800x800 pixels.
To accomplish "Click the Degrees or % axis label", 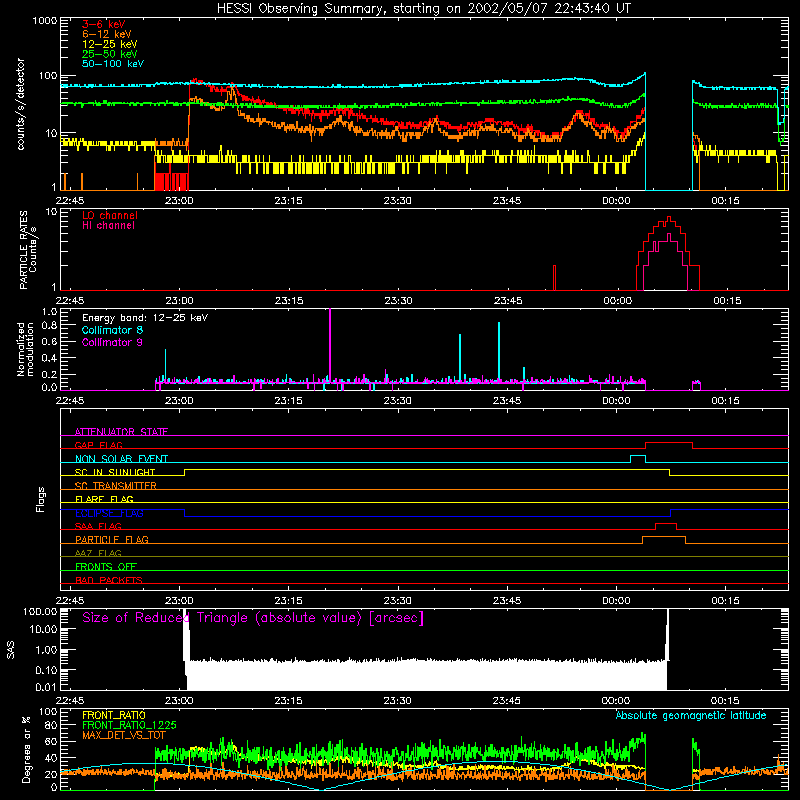I will [26, 749].
